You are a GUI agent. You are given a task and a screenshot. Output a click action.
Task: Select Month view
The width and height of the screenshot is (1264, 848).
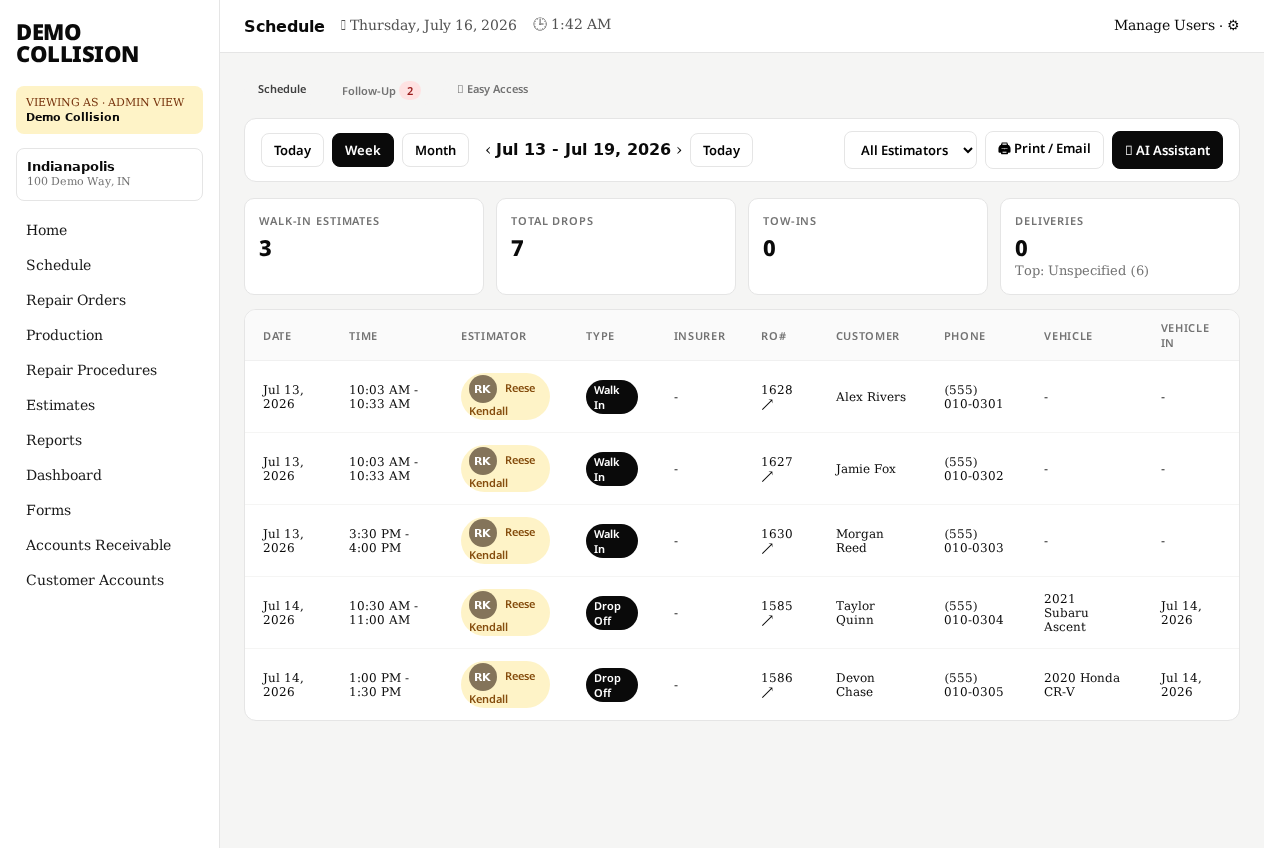click(x=435, y=150)
